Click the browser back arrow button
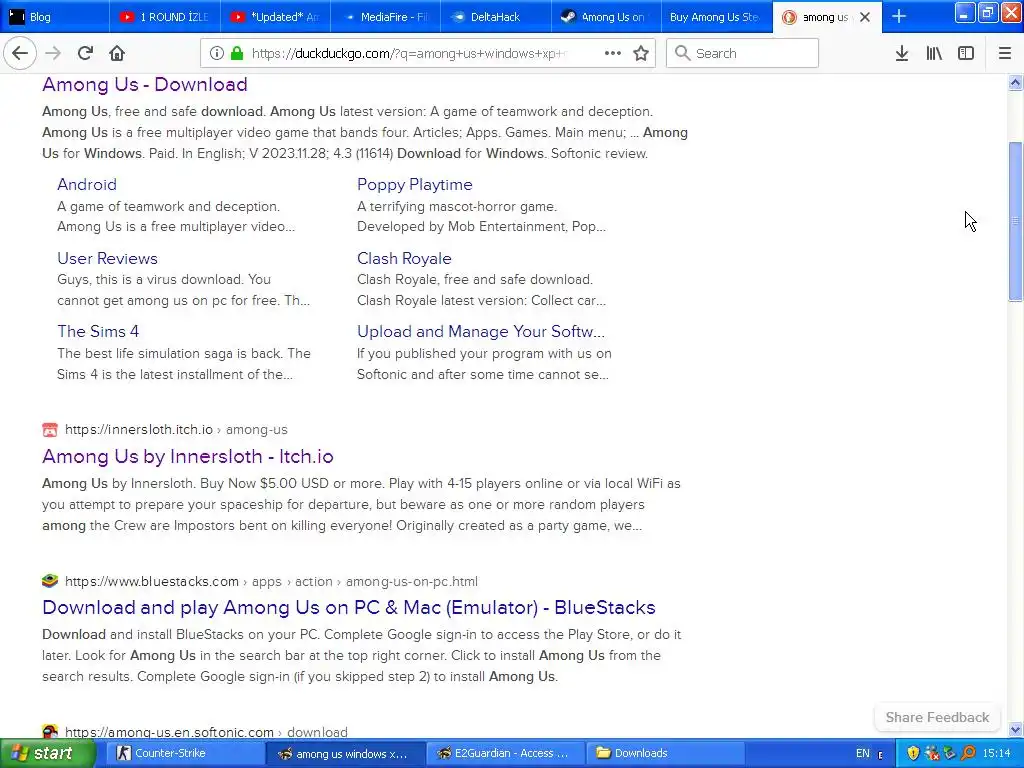The width and height of the screenshot is (1024, 768). [20, 53]
